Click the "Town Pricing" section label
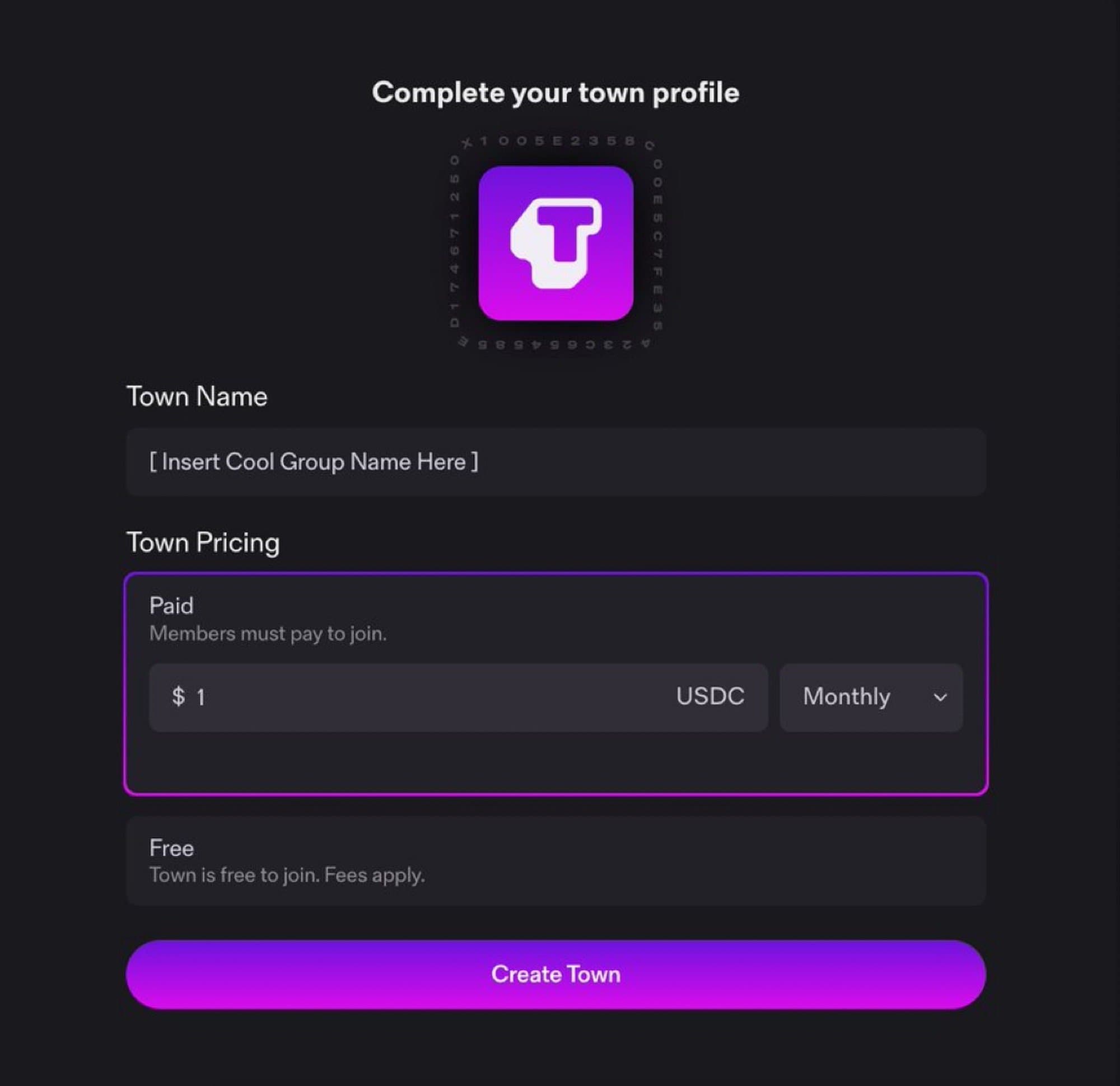 pos(203,542)
